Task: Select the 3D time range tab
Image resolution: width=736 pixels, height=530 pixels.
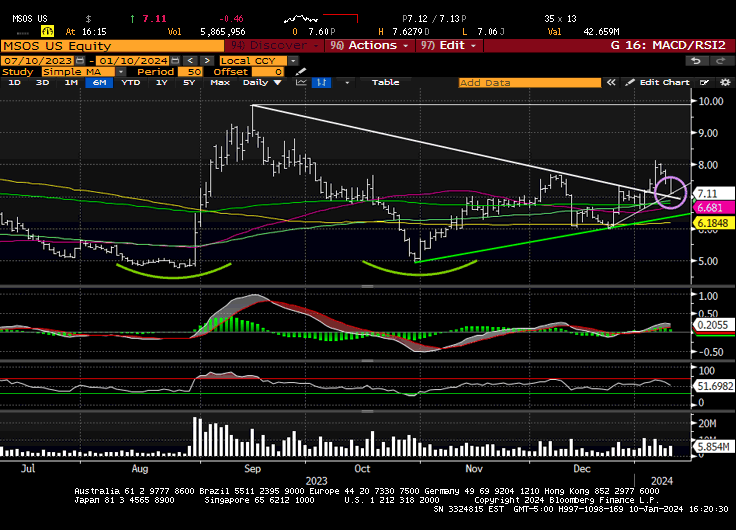Action: 43,83
